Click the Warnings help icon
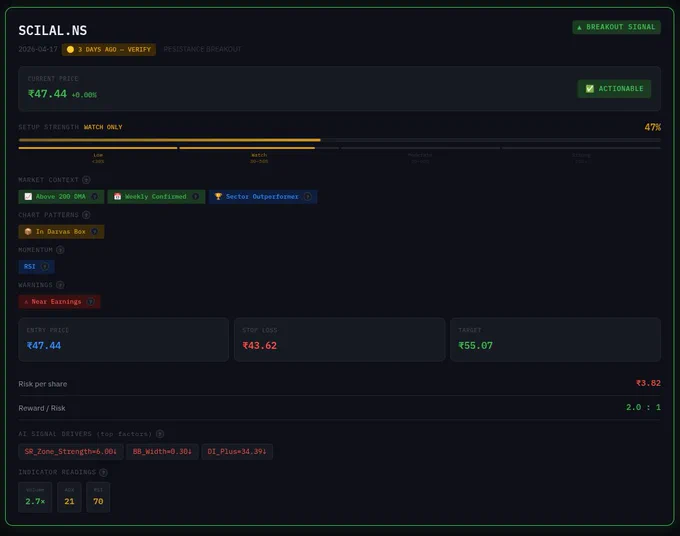This screenshot has height=536, width=680. click(60, 285)
